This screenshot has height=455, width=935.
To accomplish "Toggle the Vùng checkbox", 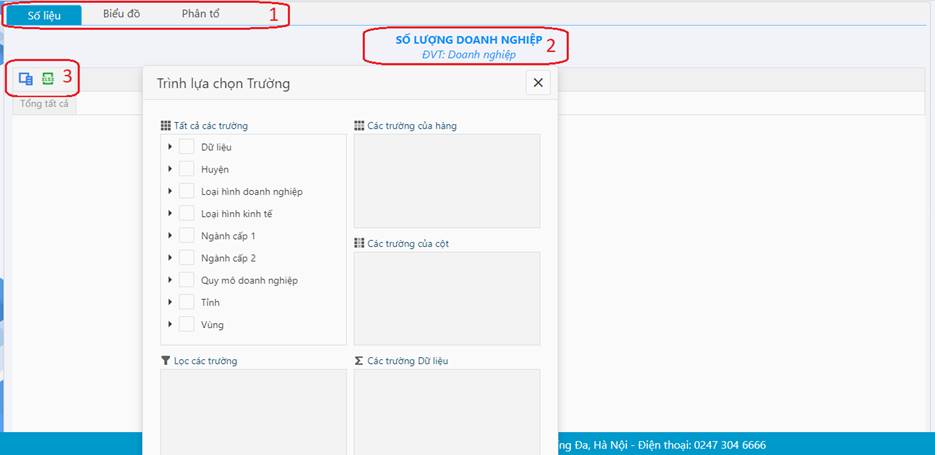I will 187,324.
